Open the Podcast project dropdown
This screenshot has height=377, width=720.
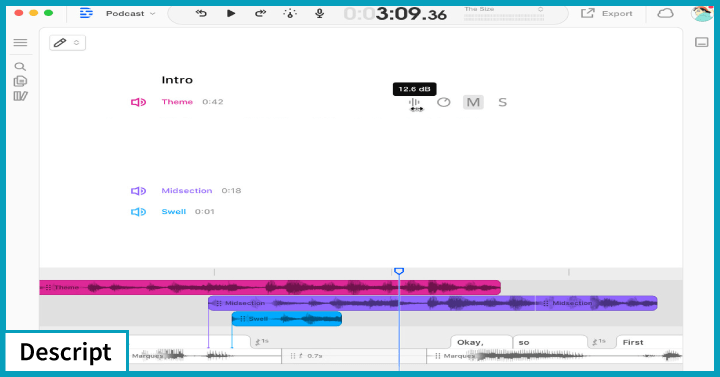[x=130, y=14]
